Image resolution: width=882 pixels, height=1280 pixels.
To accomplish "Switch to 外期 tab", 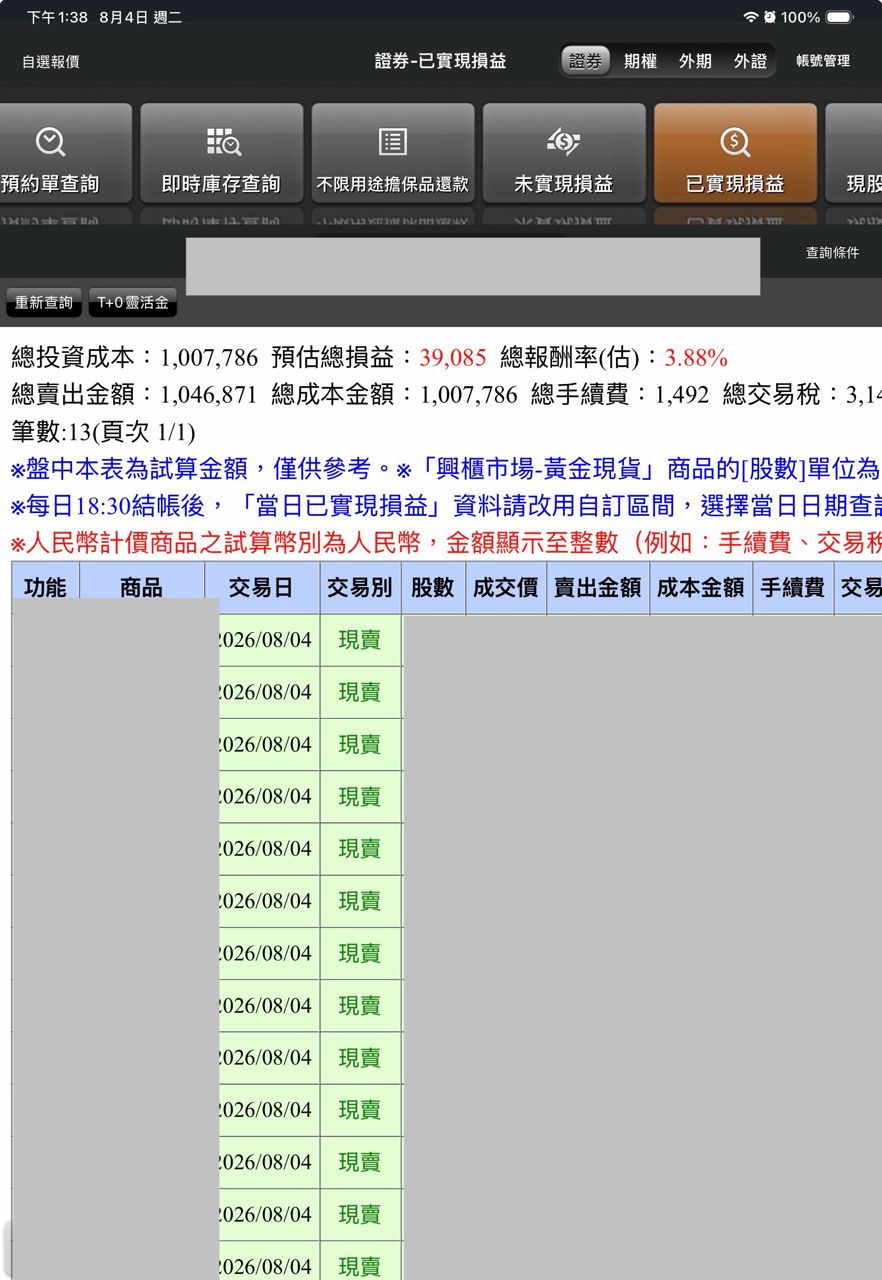I will [695, 61].
